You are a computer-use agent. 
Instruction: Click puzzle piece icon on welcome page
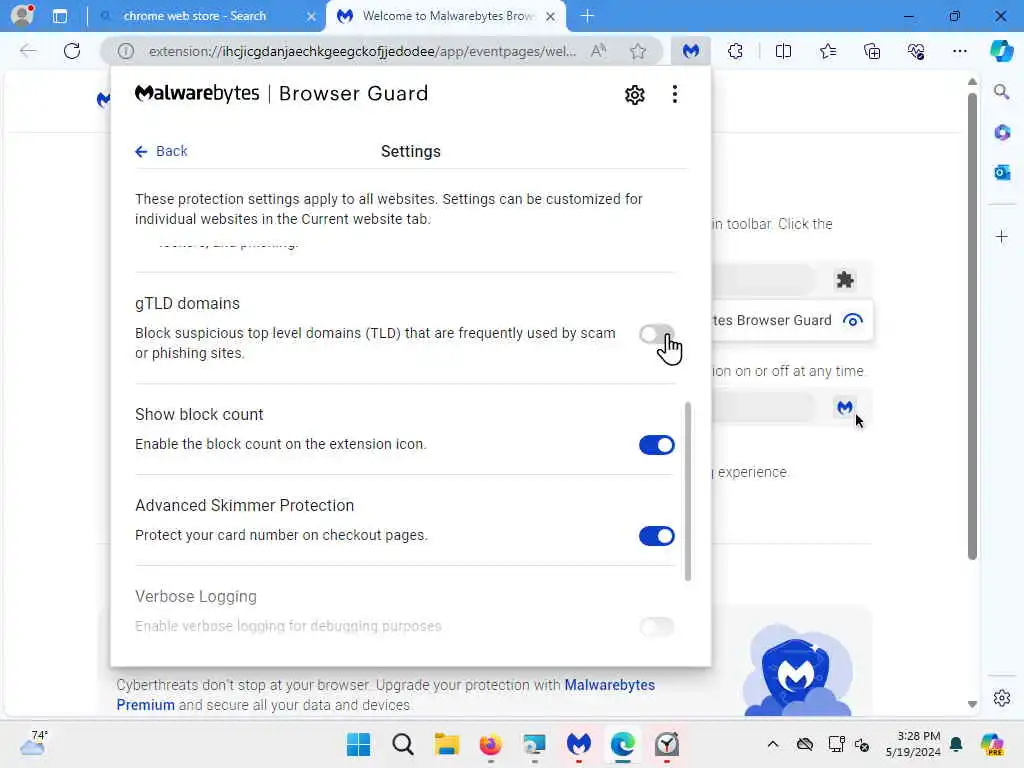pyautogui.click(x=845, y=280)
